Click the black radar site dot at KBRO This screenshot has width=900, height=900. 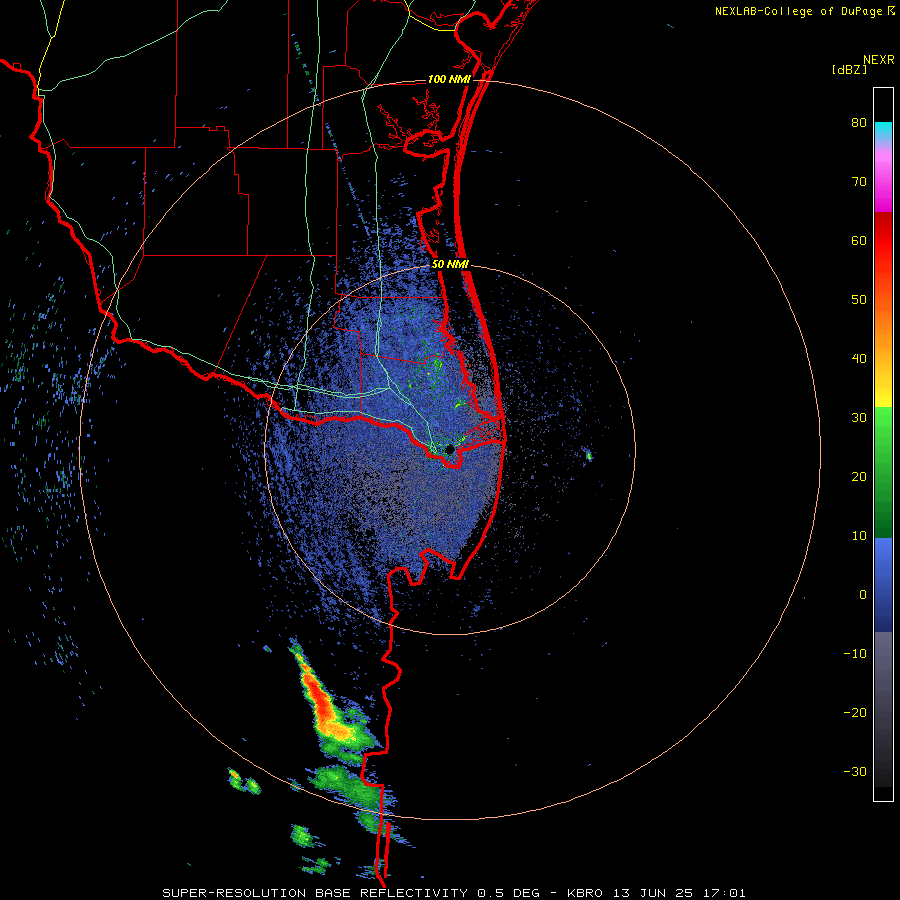coord(449,449)
